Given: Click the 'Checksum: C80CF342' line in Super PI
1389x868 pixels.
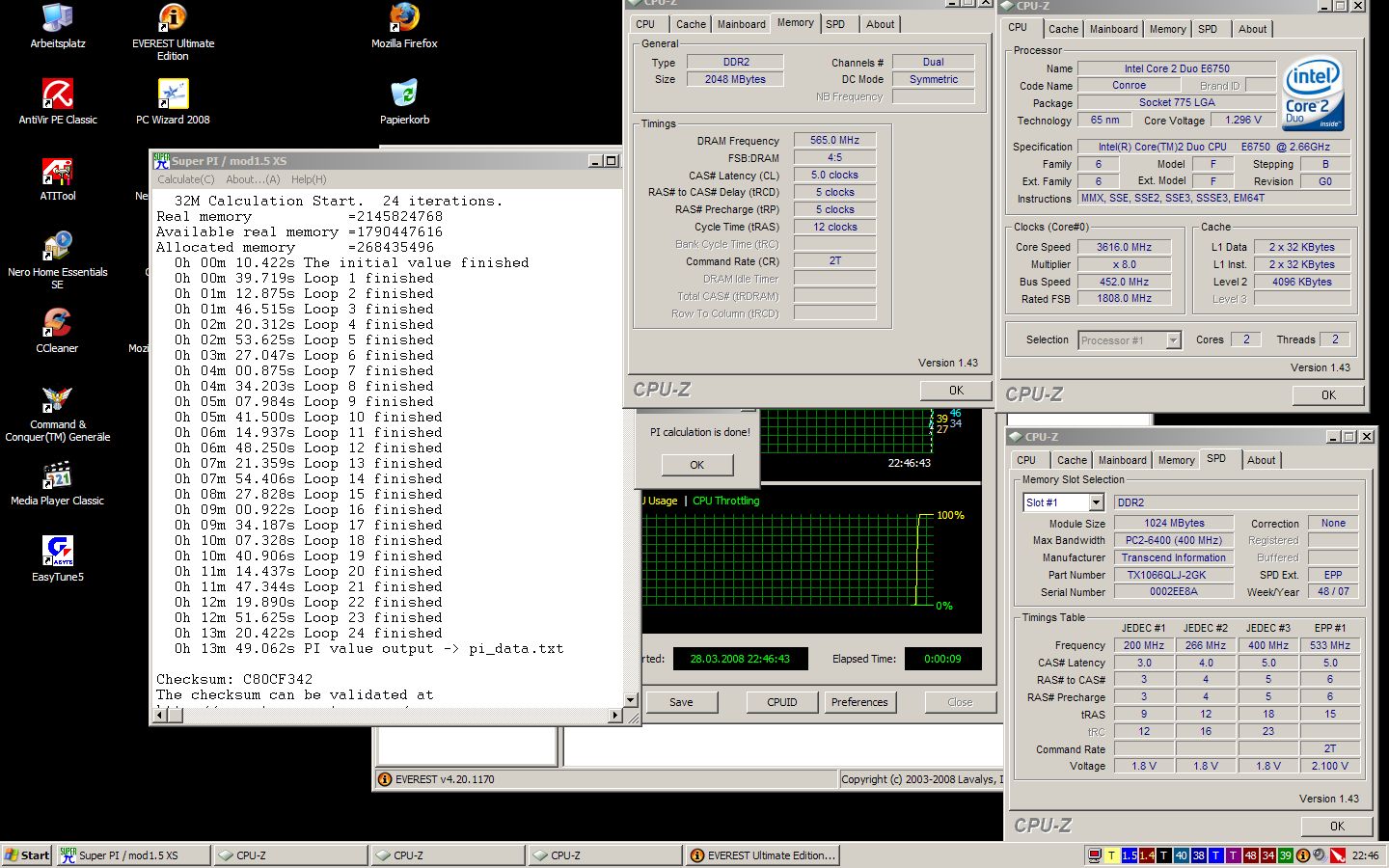Looking at the screenshot, I should coord(234,679).
